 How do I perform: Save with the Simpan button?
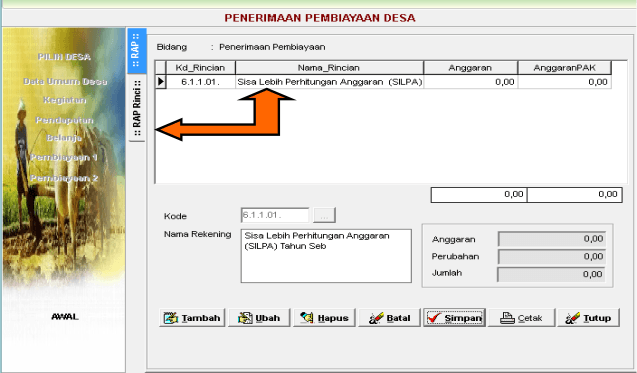coord(454,318)
